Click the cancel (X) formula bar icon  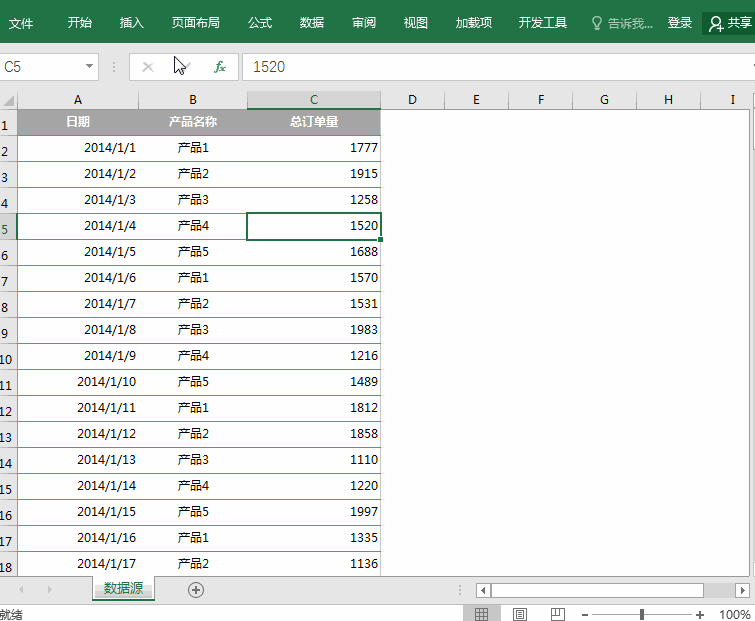point(147,67)
